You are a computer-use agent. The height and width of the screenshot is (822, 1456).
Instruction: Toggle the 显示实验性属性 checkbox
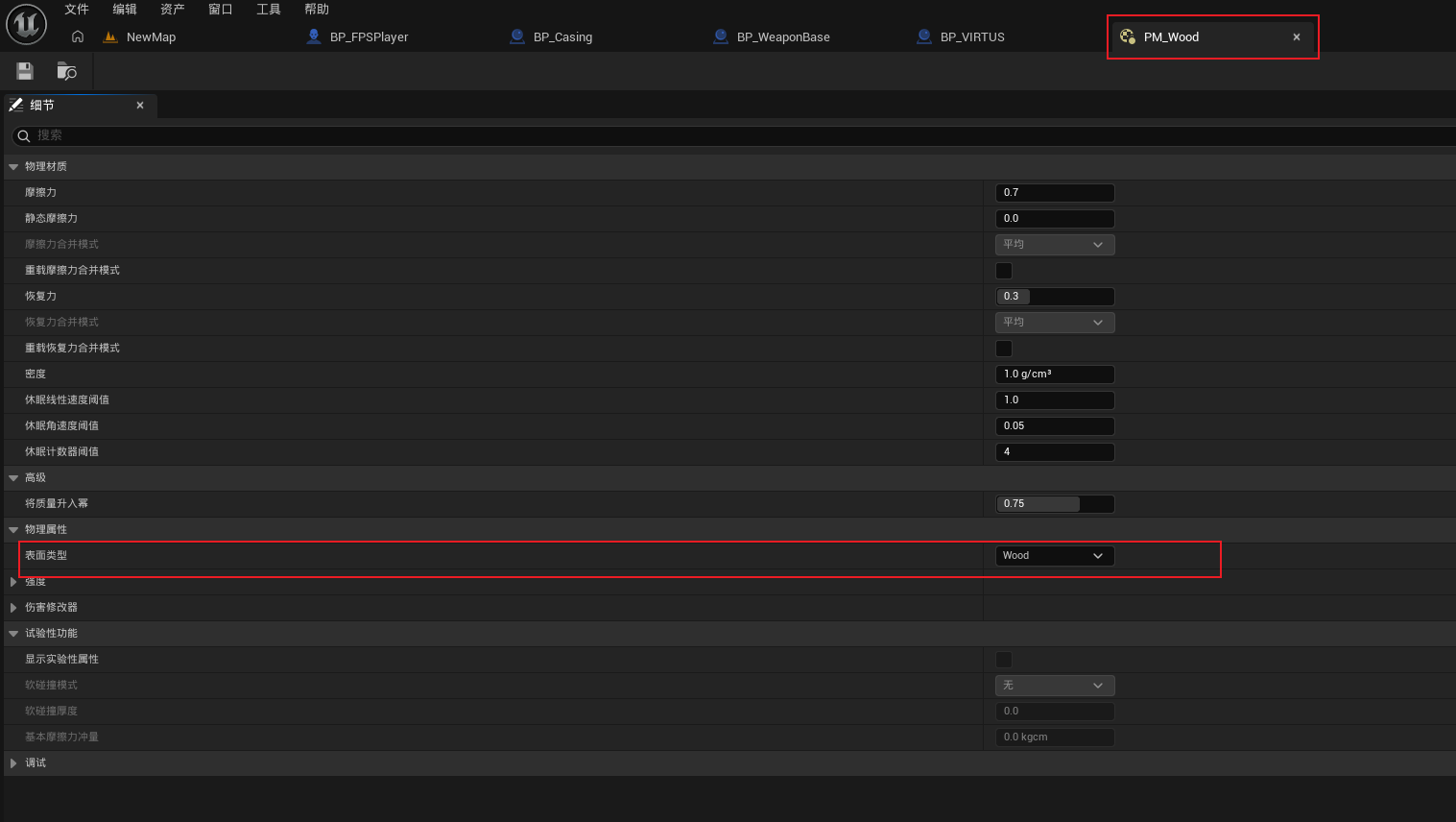pos(1004,660)
